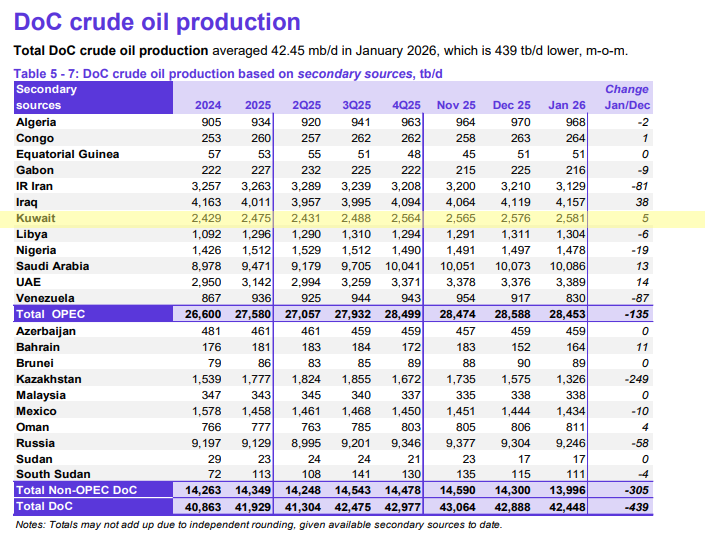Select the Venezuela row label
This screenshot has height=535, width=705.
(x=46, y=298)
